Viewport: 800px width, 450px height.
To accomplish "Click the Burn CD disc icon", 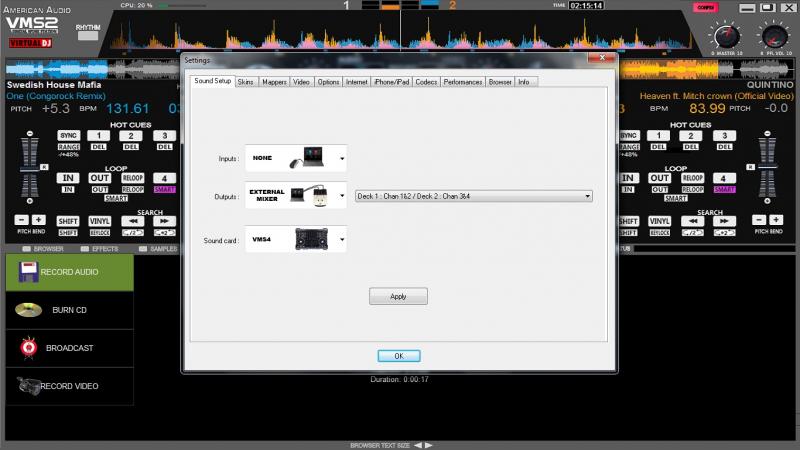I will [29, 310].
